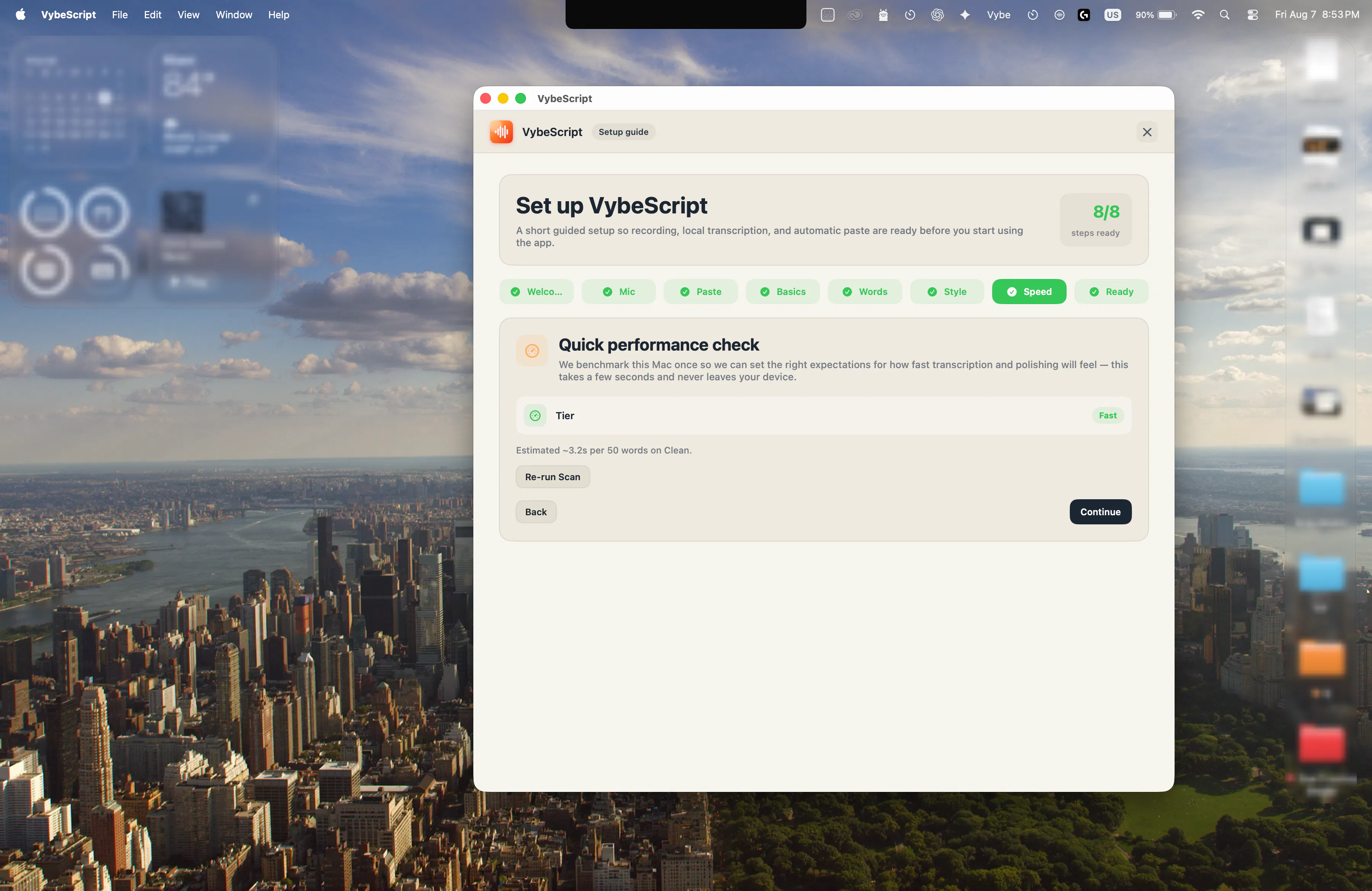Click the battery 90% indicator
This screenshot has width=1372, height=891.
pyautogui.click(x=1155, y=14)
